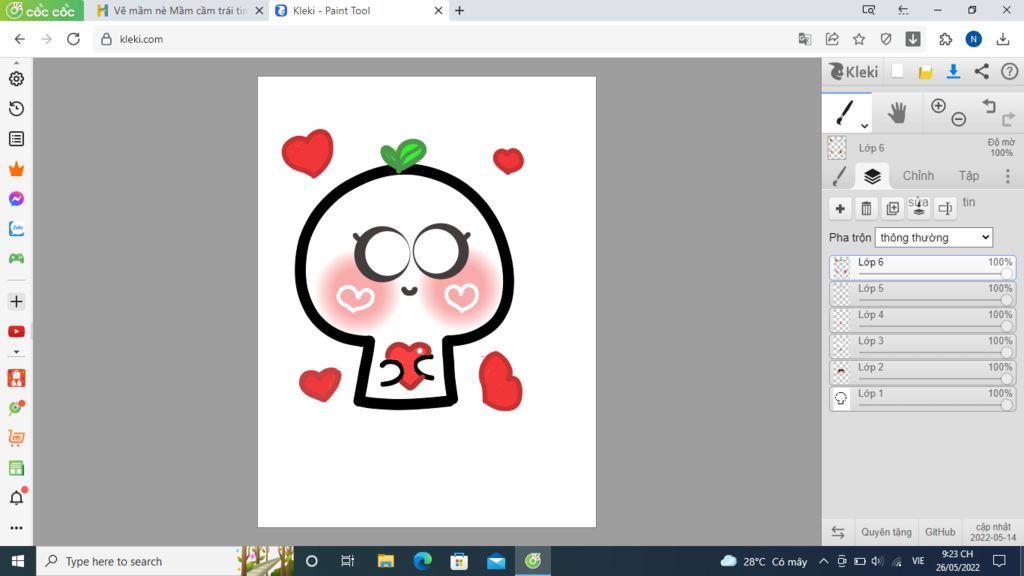1024x576 pixels.
Task: Save the drawing with the blue download icon
Action: click(x=953, y=72)
